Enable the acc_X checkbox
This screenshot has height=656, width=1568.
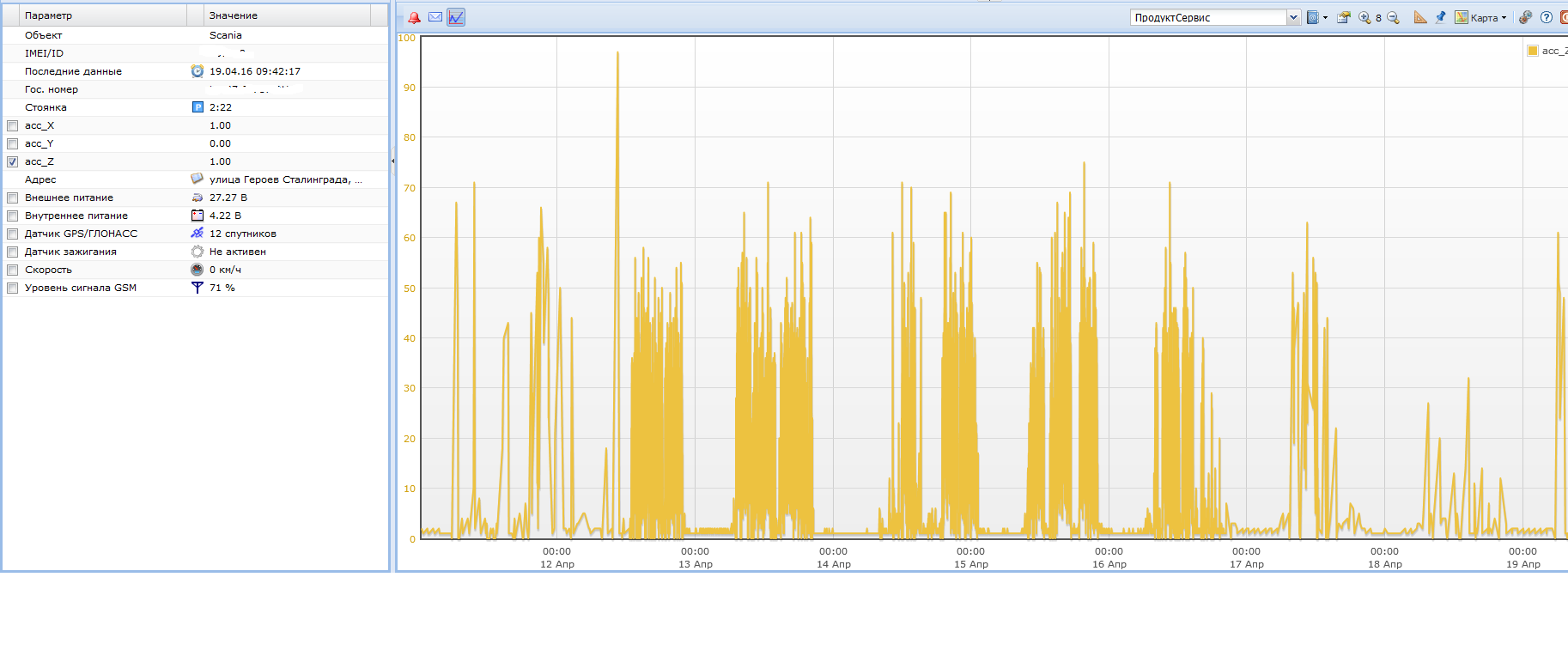click(x=12, y=125)
